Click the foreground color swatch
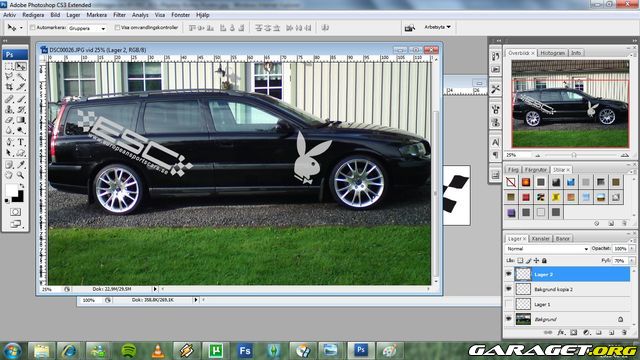This screenshot has width=640, height=360. click(11, 190)
